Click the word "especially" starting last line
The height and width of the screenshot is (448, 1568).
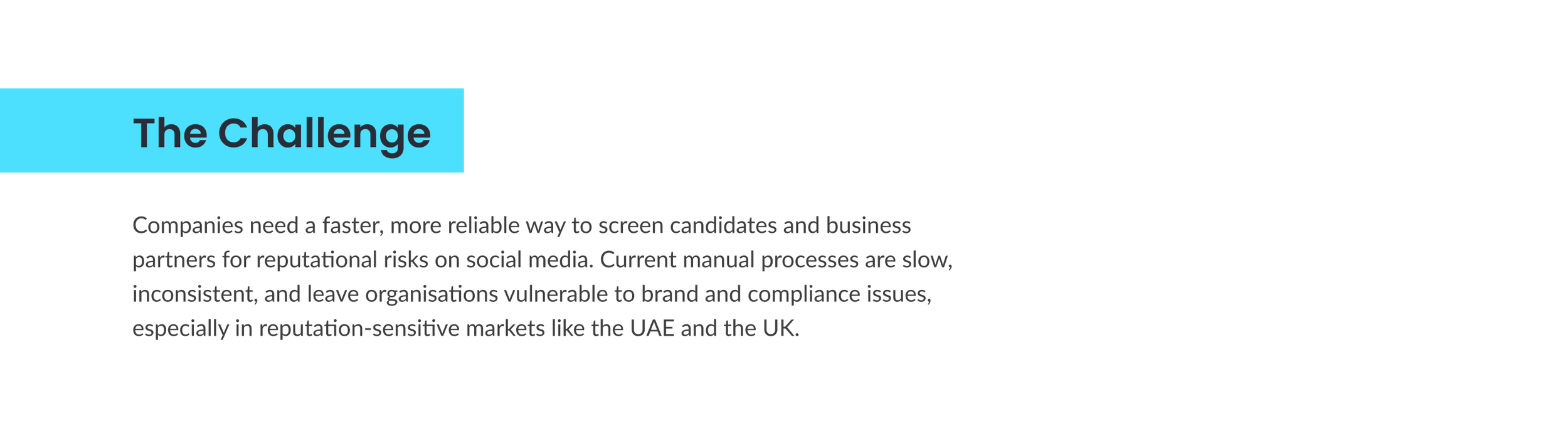pos(181,329)
